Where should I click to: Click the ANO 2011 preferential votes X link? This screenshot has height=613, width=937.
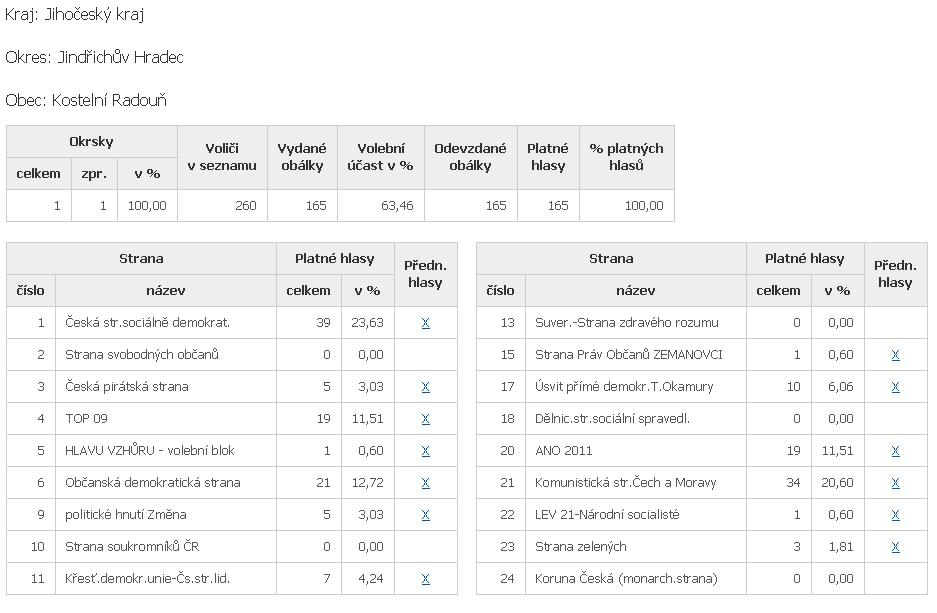coord(895,451)
